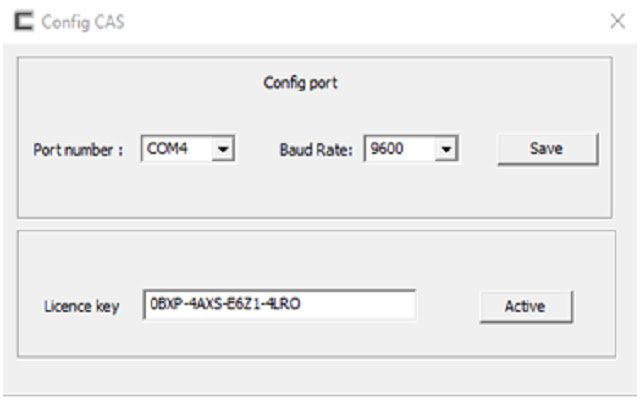This screenshot has width=640, height=400.
Task: Focus the Licence key input field
Action: [x=280, y=304]
